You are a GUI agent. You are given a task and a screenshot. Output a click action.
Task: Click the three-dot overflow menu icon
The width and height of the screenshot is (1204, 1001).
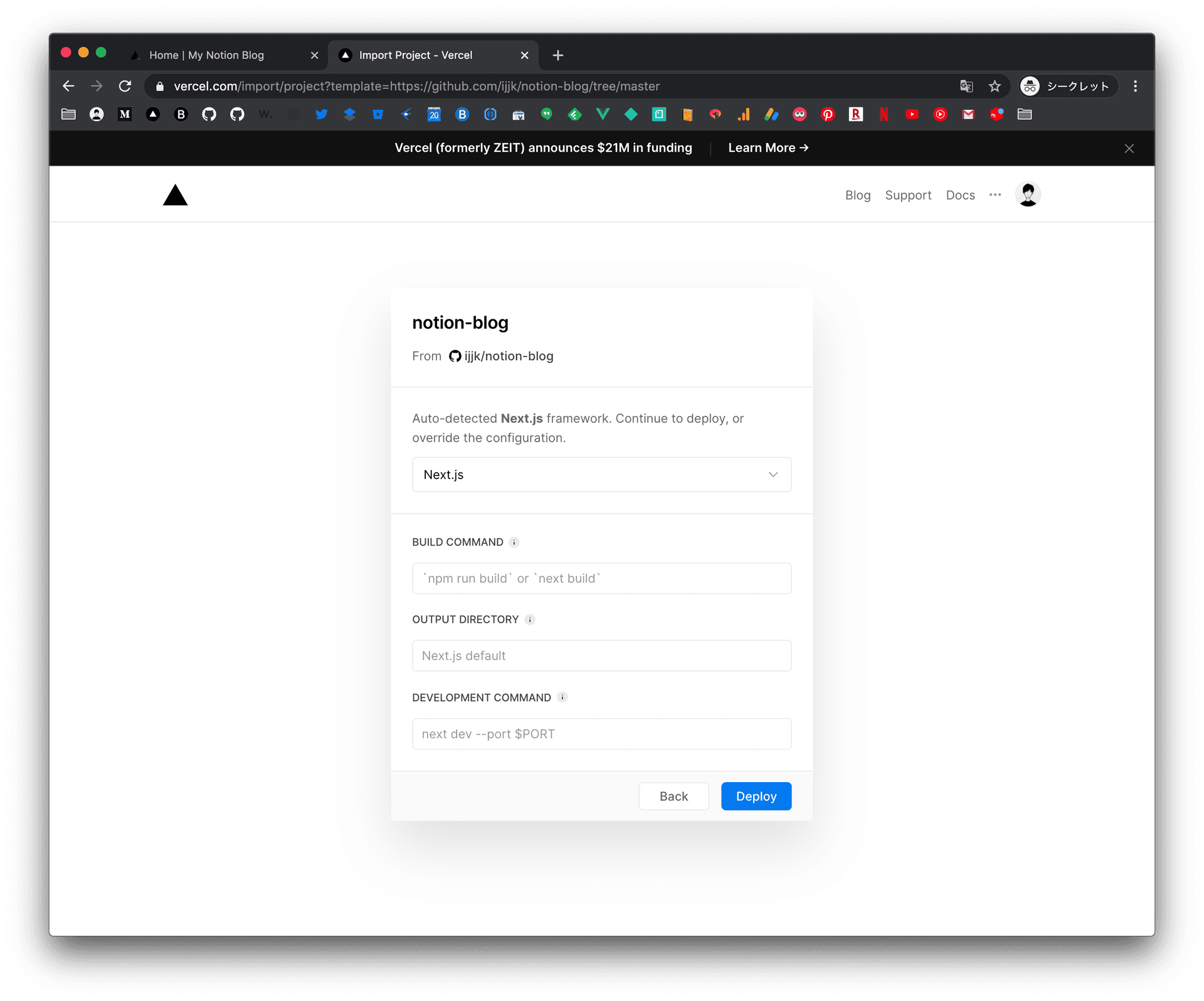pyautogui.click(x=996, y=195)
